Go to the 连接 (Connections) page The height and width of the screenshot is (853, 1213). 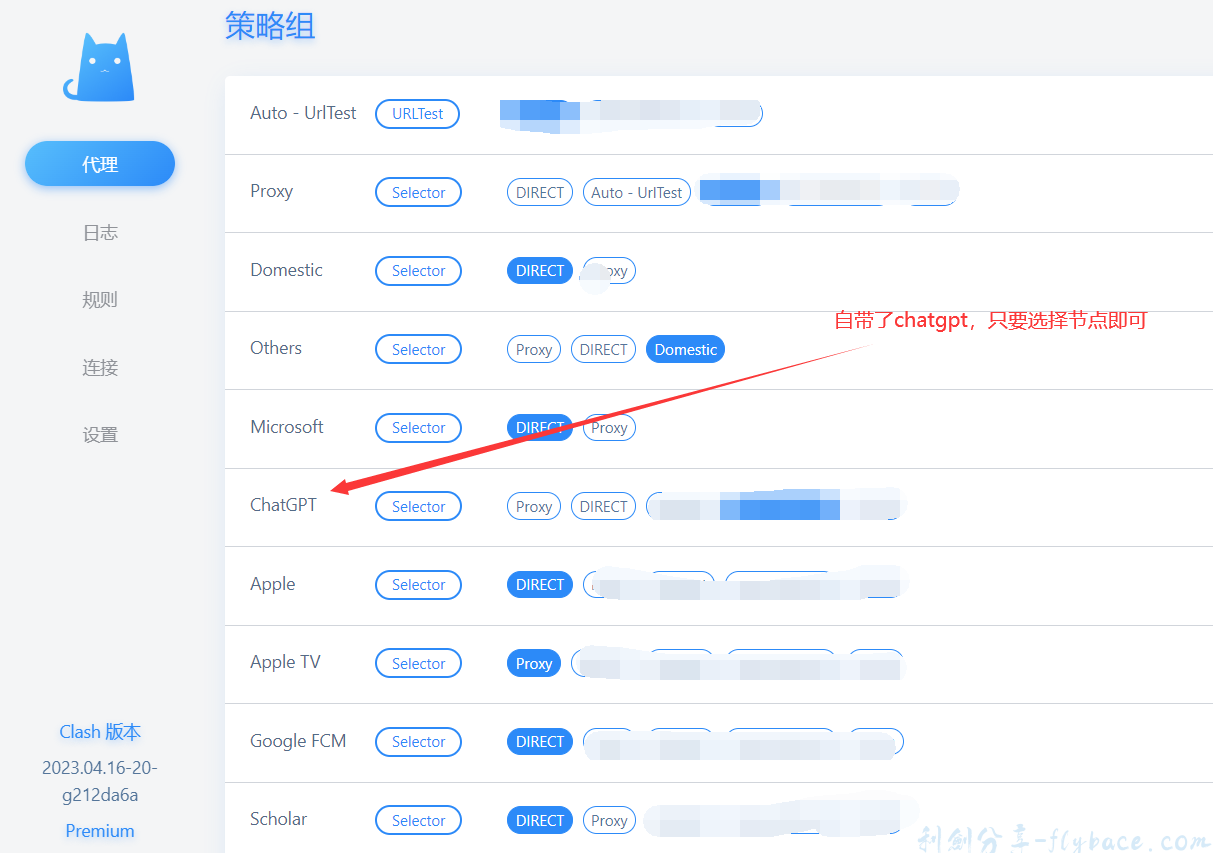(x=100, y=367)
